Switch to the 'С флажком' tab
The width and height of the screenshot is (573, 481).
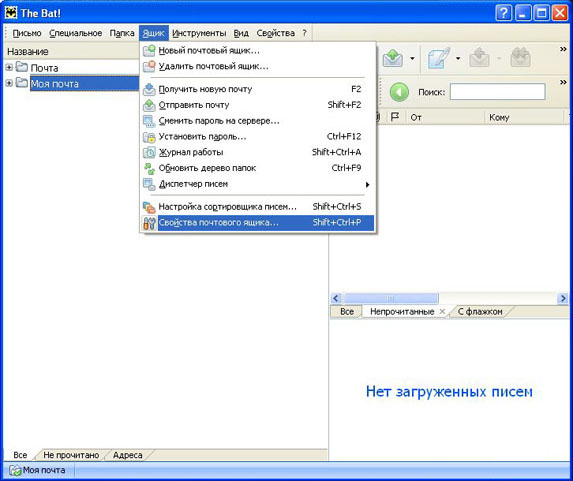pyautogui.click(x=479, y=312)
